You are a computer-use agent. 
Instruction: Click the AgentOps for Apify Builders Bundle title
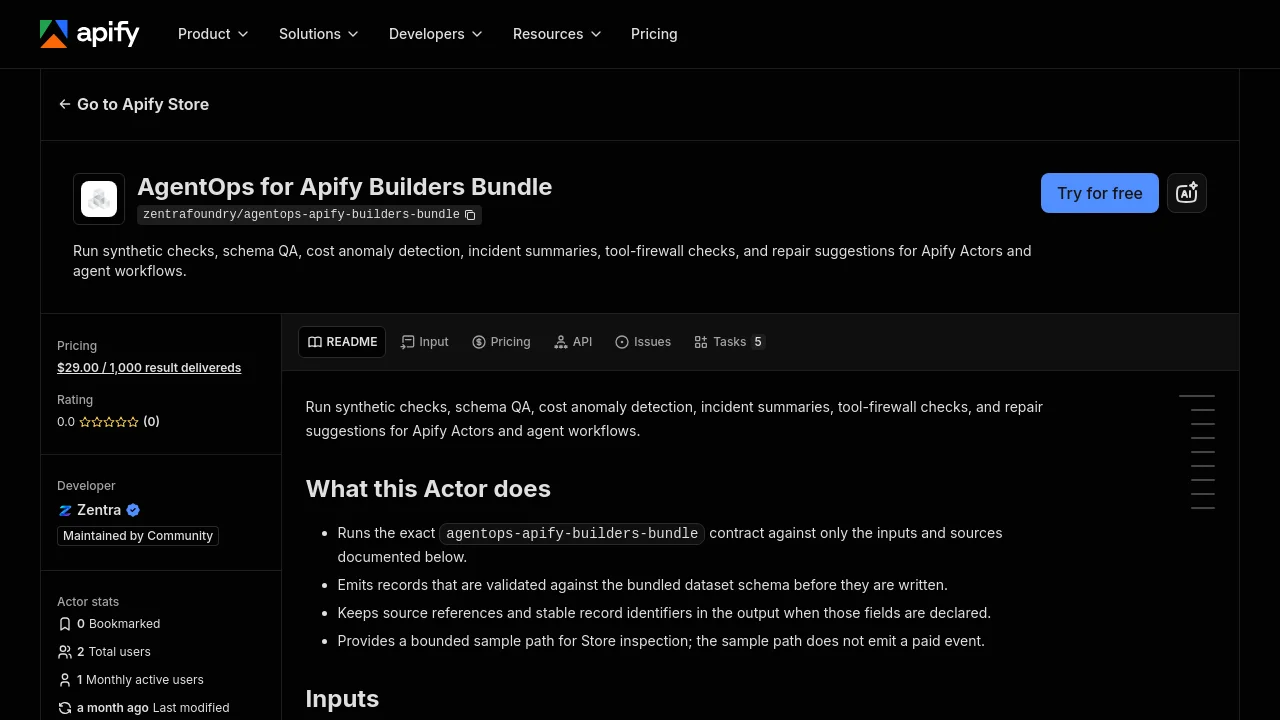(344, 187)
